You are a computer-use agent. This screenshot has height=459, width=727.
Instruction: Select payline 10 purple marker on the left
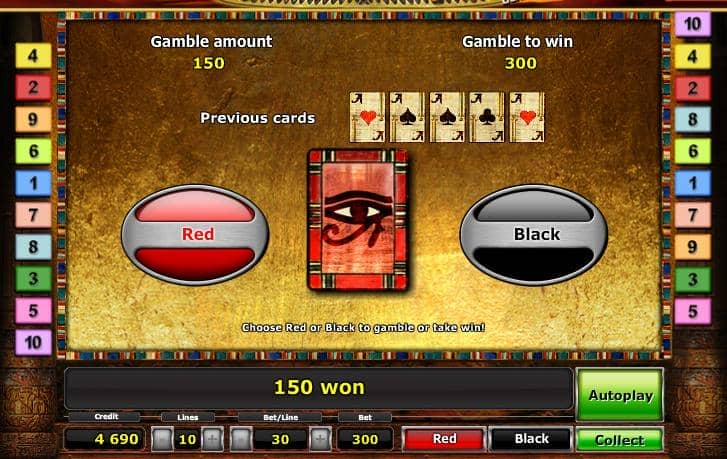33,343
